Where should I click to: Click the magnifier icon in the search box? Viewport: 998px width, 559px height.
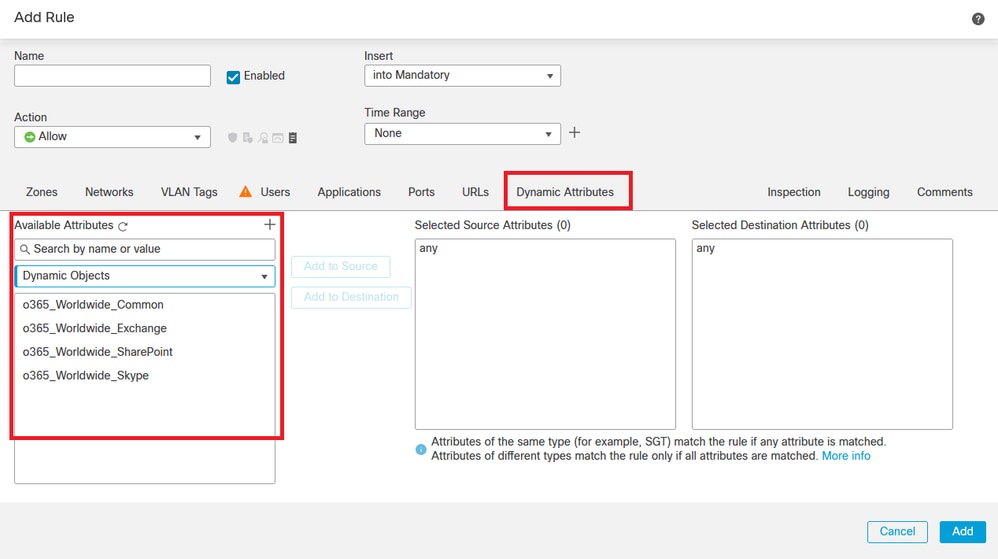[x=25, y=250]
